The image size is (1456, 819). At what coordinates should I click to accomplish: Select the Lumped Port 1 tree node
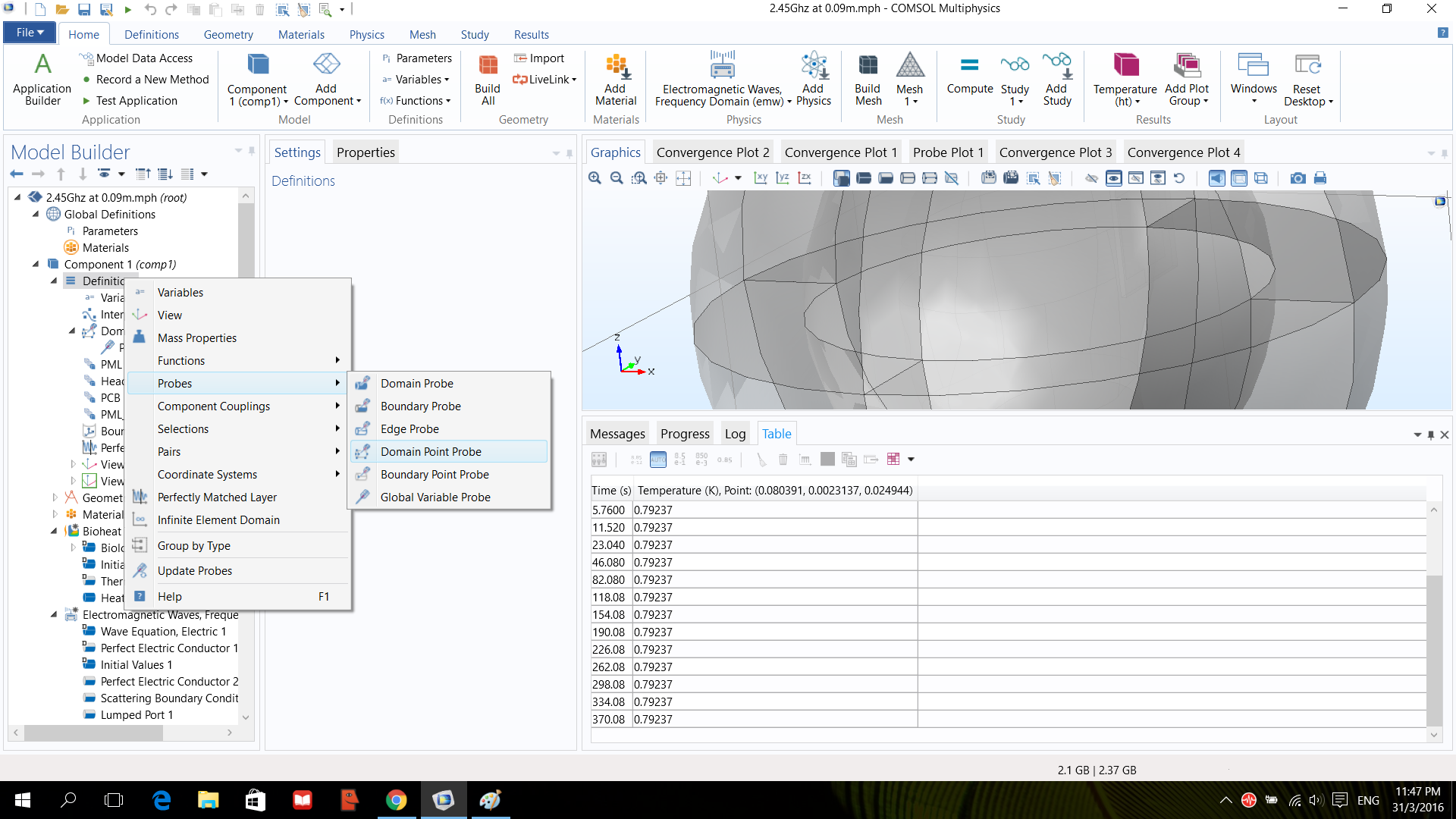click(136, 715)
